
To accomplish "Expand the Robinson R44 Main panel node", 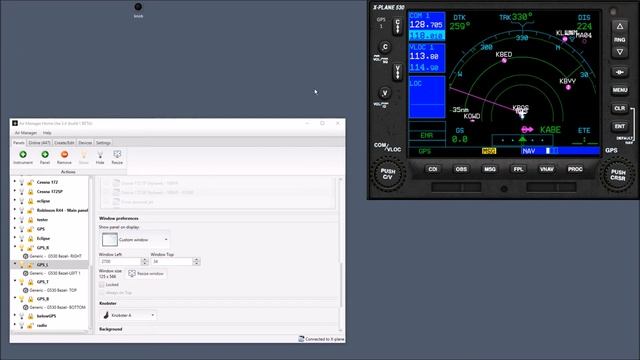I will tap(15, 210).
